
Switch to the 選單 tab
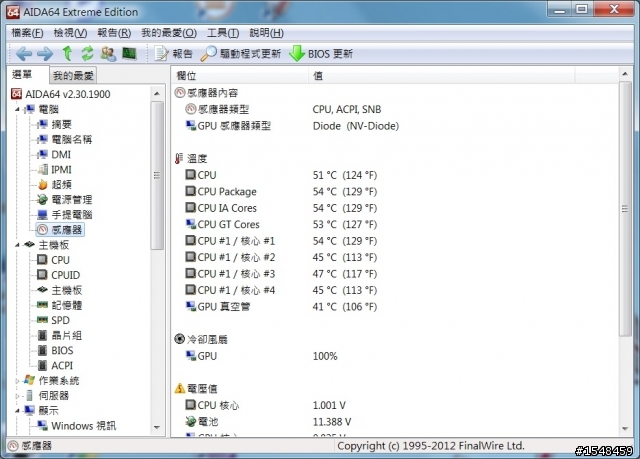pyautogui.click(x=22, y=75)
